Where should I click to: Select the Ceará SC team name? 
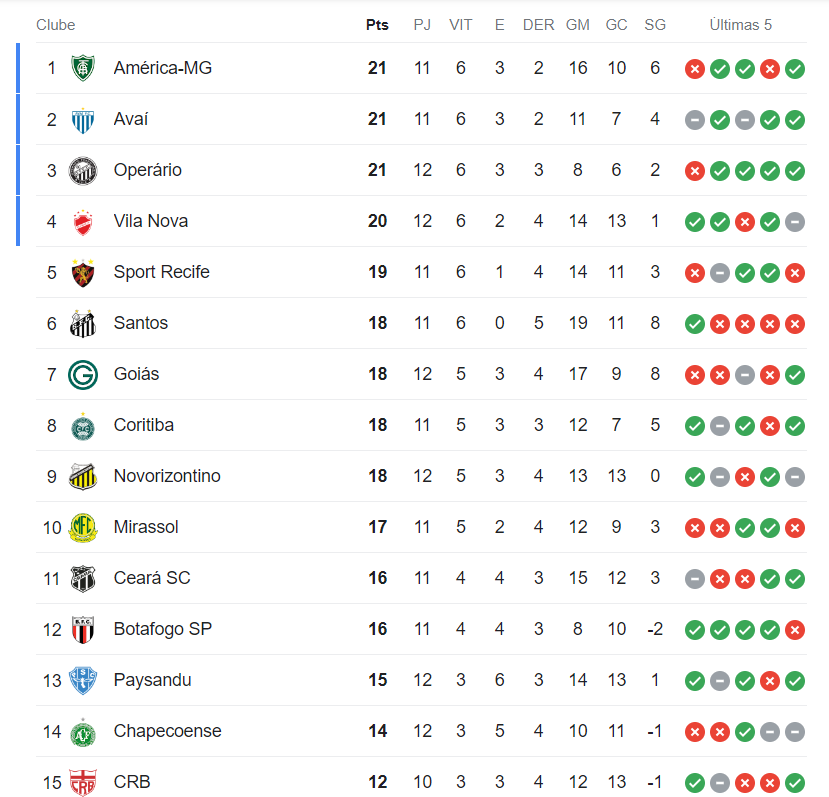[151, 578]
